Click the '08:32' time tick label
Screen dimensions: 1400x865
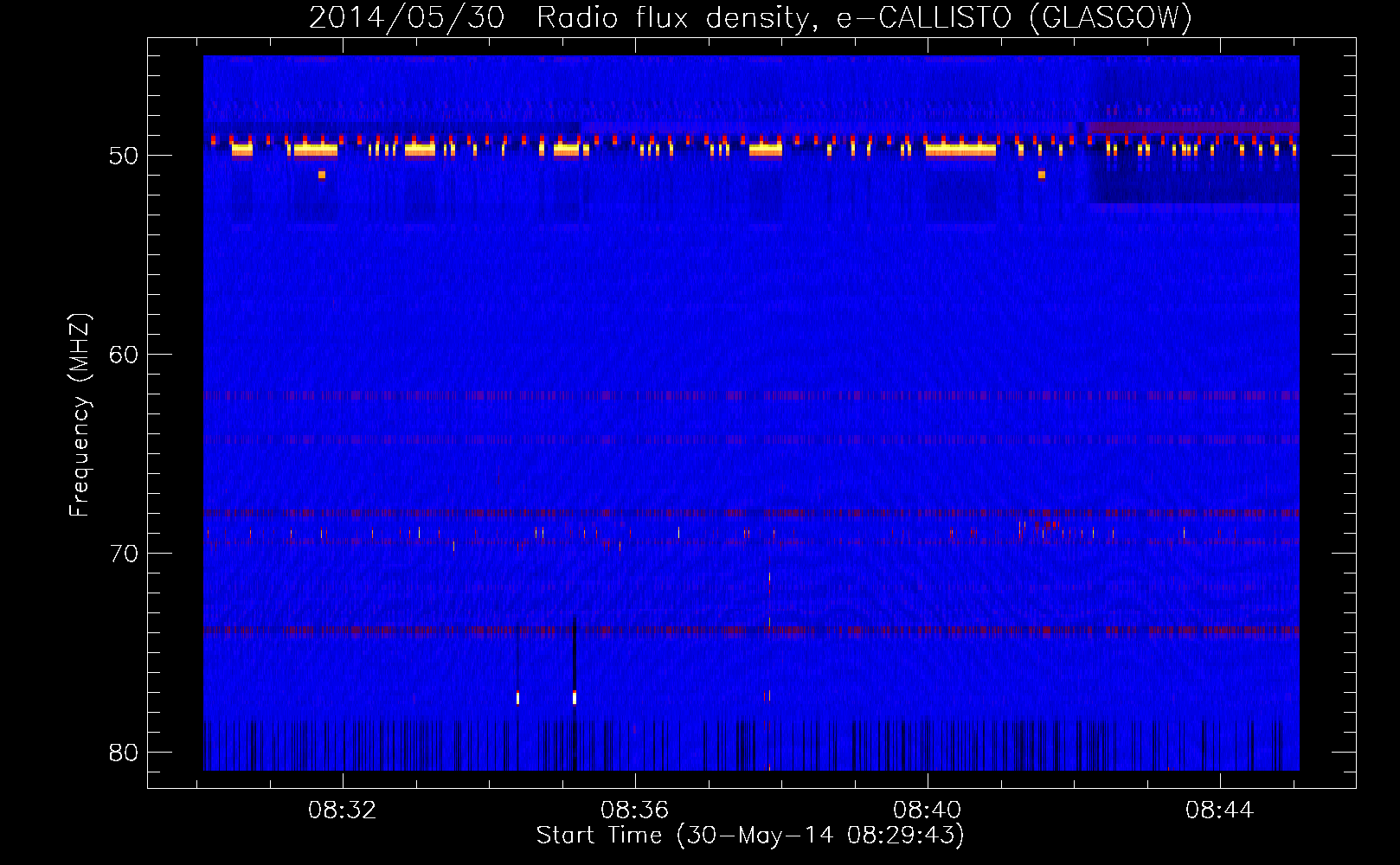(x=344, y=811)
